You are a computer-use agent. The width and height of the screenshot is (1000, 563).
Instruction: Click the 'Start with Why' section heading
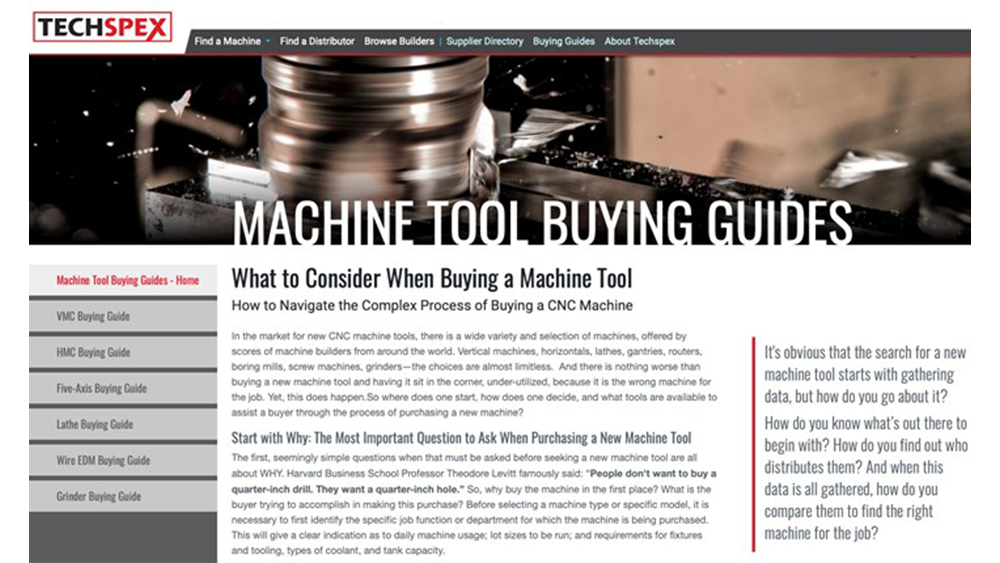pos(461,438)
